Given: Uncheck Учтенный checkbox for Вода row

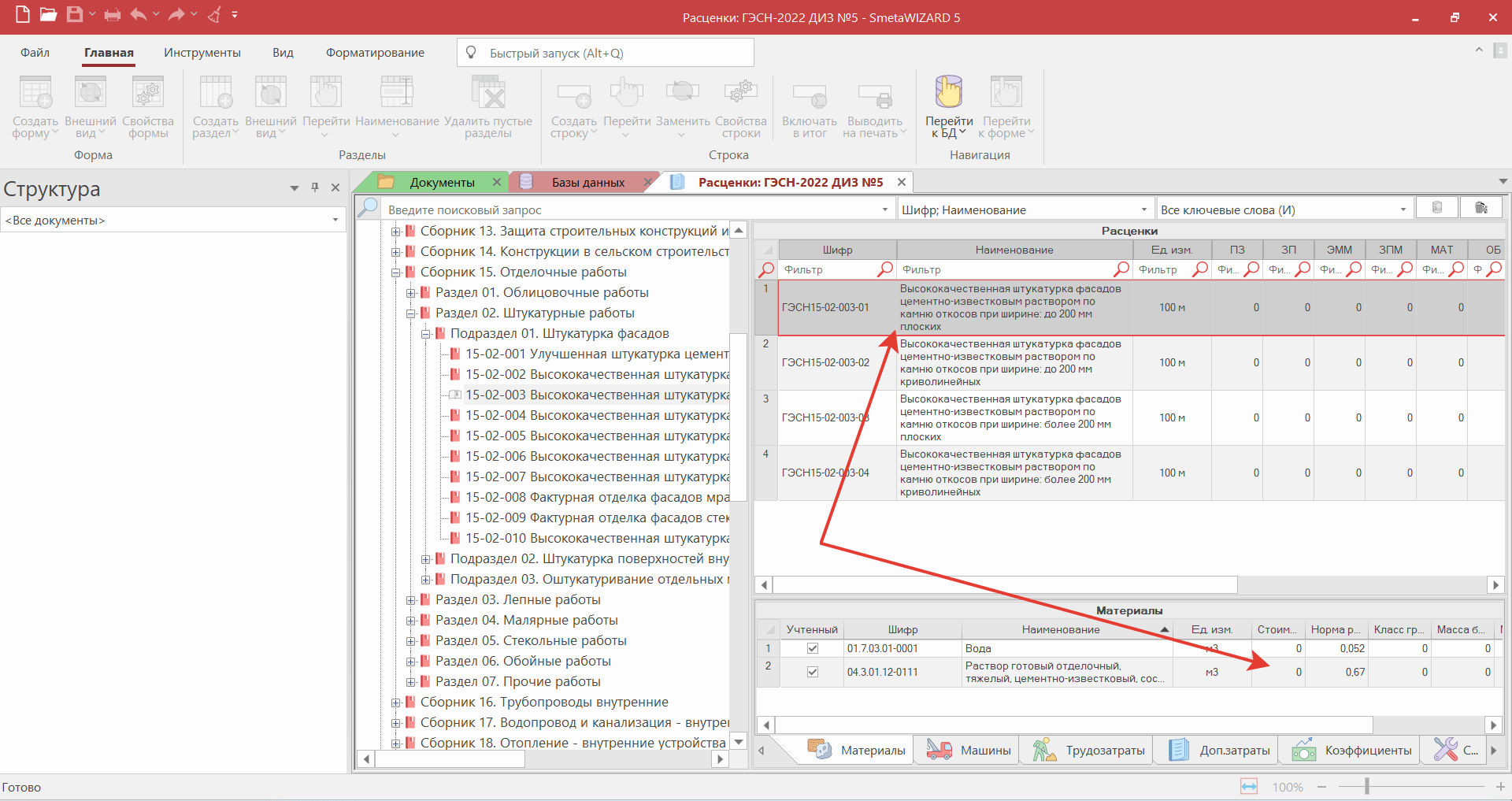Looking at the screenshot, I should [812, 648].
